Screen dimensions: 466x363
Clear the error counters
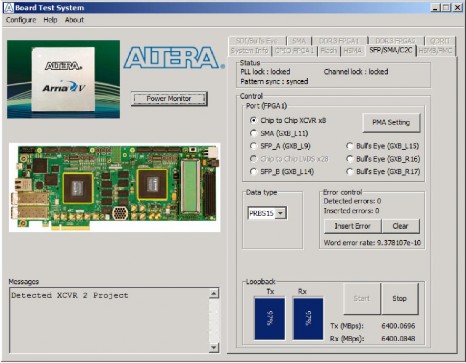tap(400, 226)
